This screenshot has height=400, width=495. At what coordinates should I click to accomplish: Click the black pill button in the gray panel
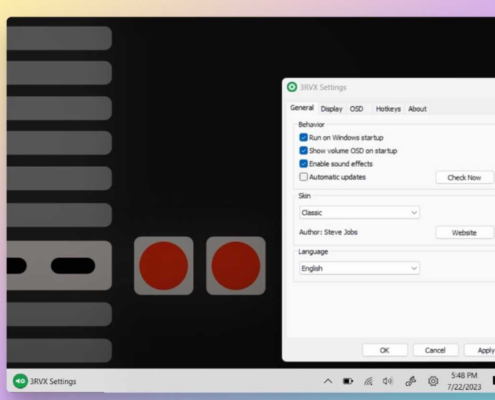(73, 266)
